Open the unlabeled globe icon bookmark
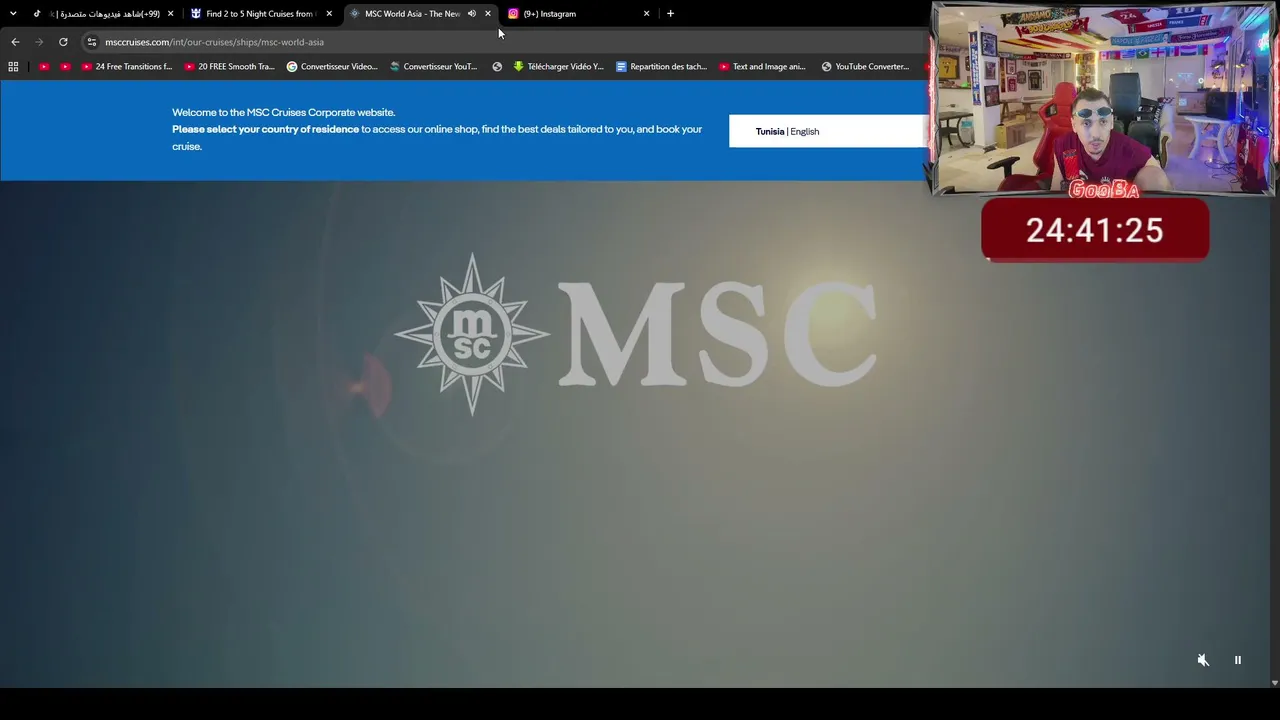 (x=497, y=67)
